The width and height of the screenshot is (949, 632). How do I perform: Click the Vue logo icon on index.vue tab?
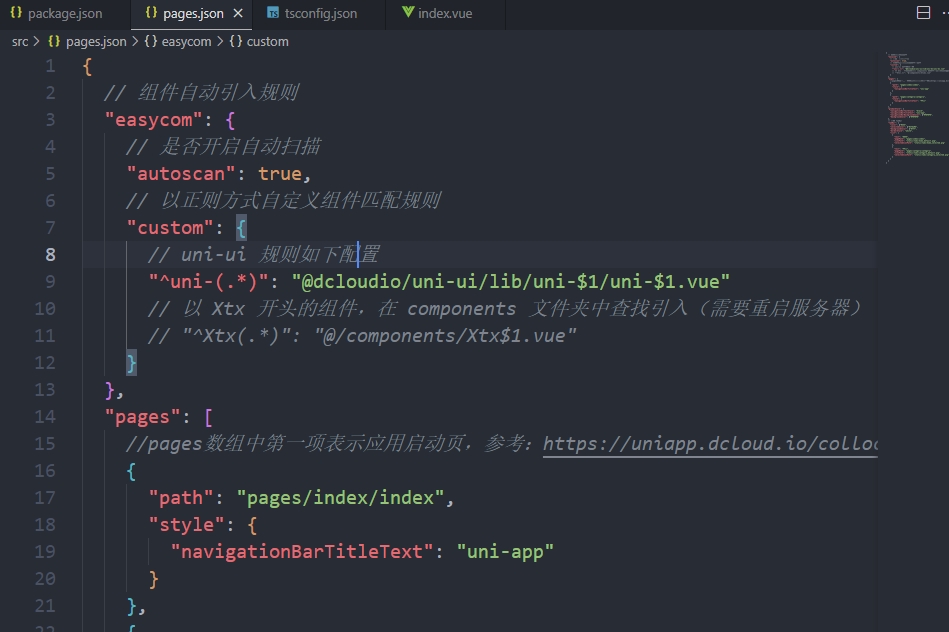[x=408, y=14]
